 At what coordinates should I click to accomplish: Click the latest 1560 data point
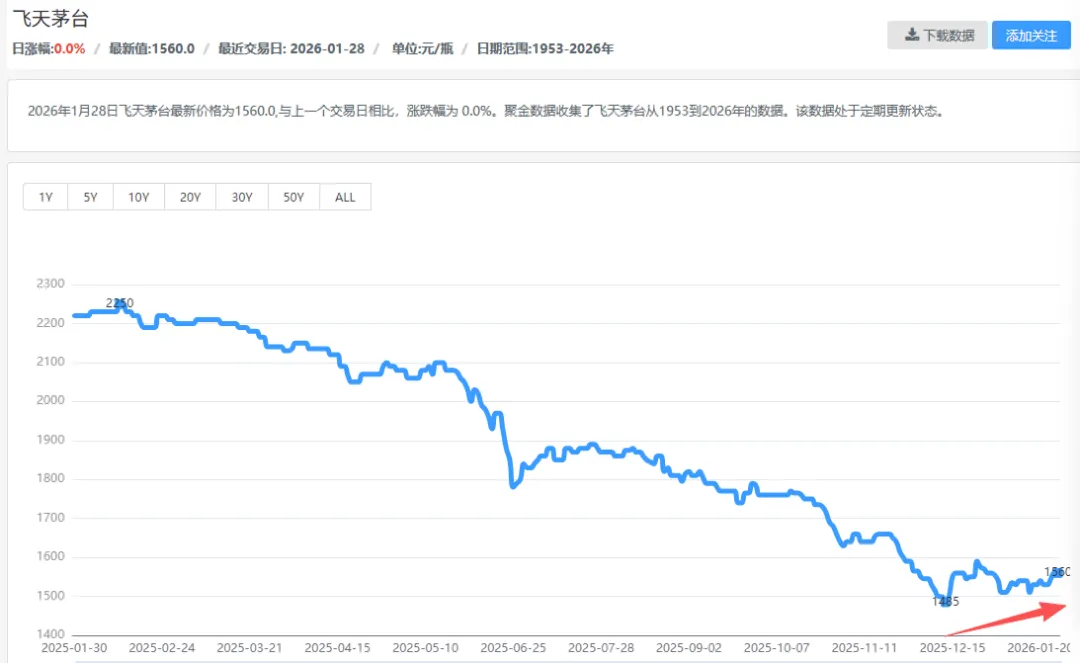tap(1059, 571)
